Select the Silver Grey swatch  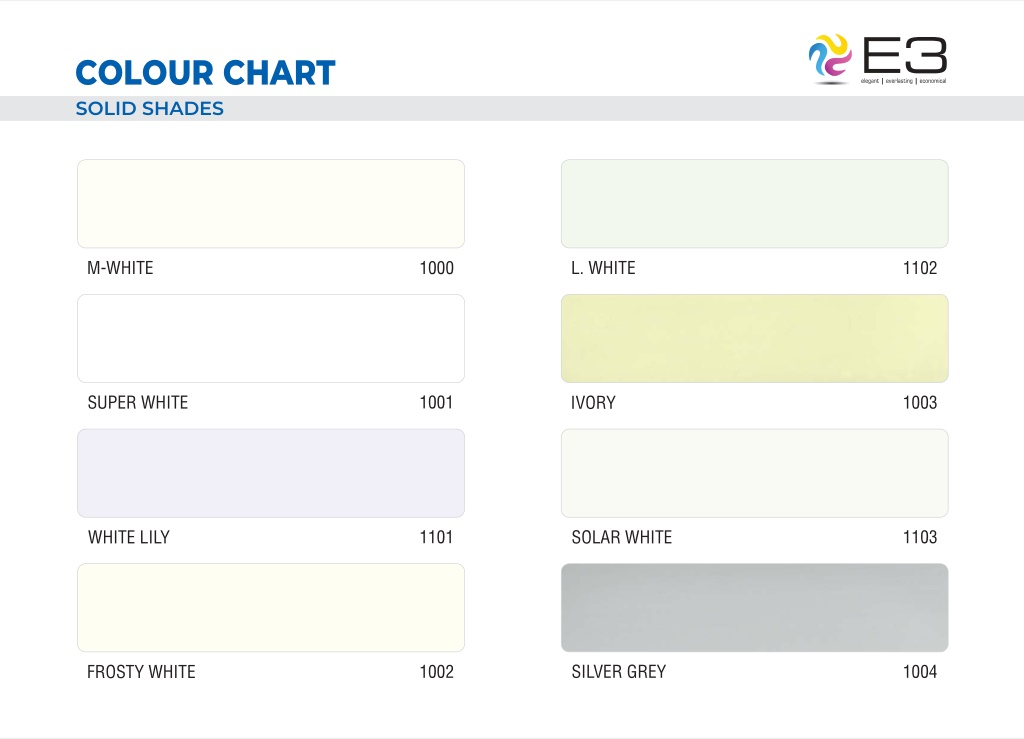[754, 608]
